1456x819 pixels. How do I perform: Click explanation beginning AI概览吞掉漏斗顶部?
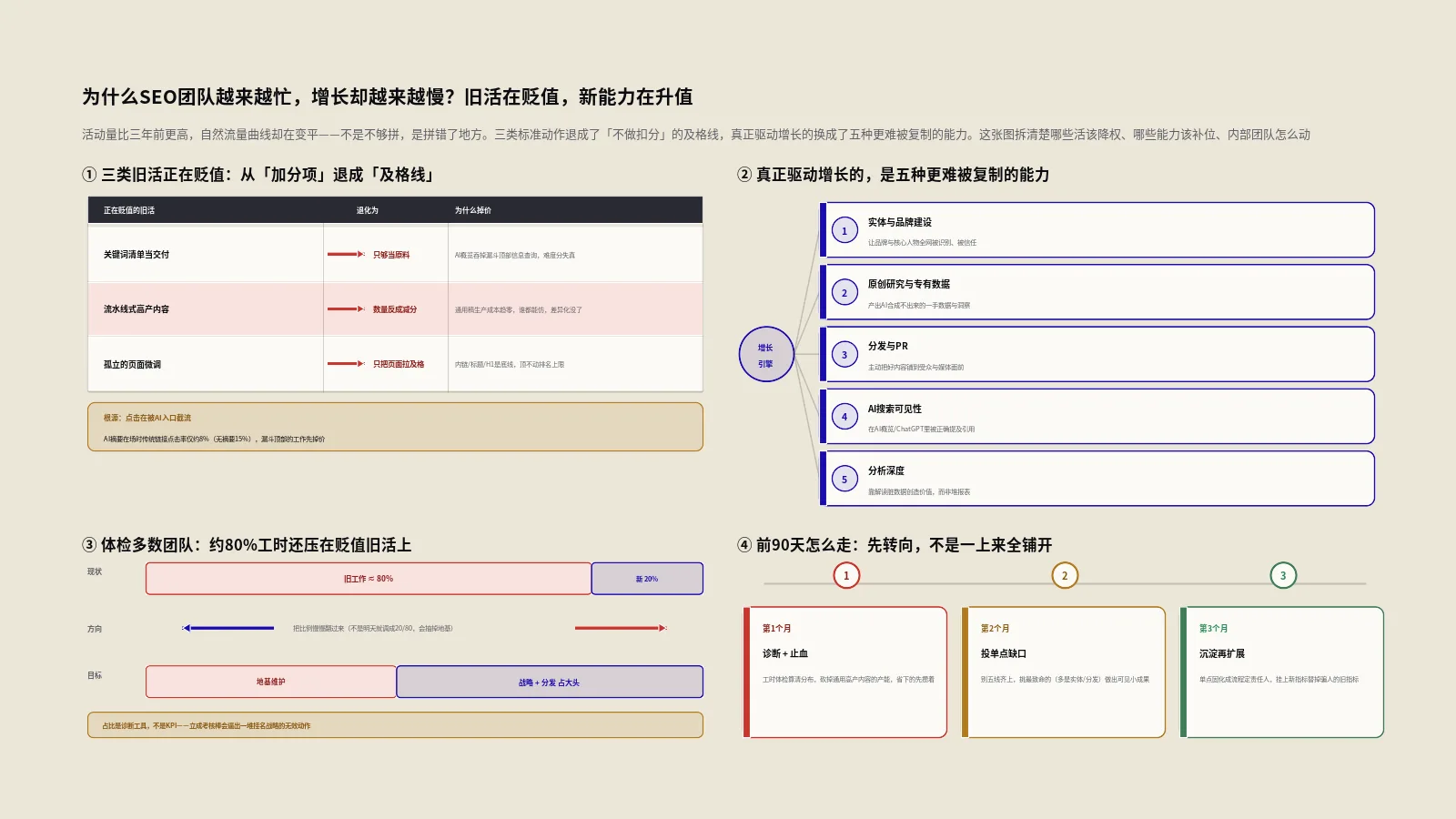pyautogui.click(x=515, y=256)
